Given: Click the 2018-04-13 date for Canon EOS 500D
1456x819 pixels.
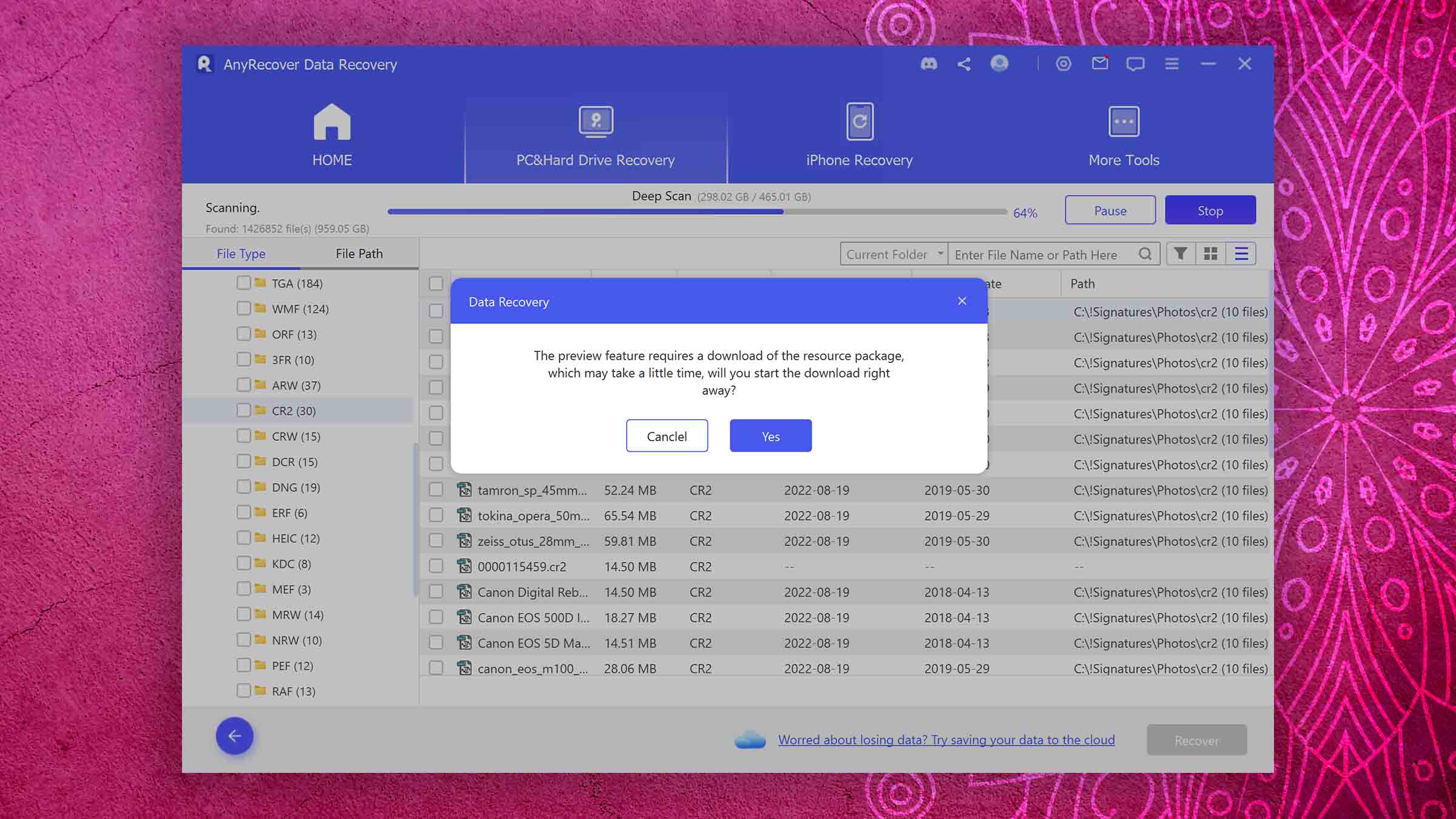Looking at the screenshot, I should [956, 617].
